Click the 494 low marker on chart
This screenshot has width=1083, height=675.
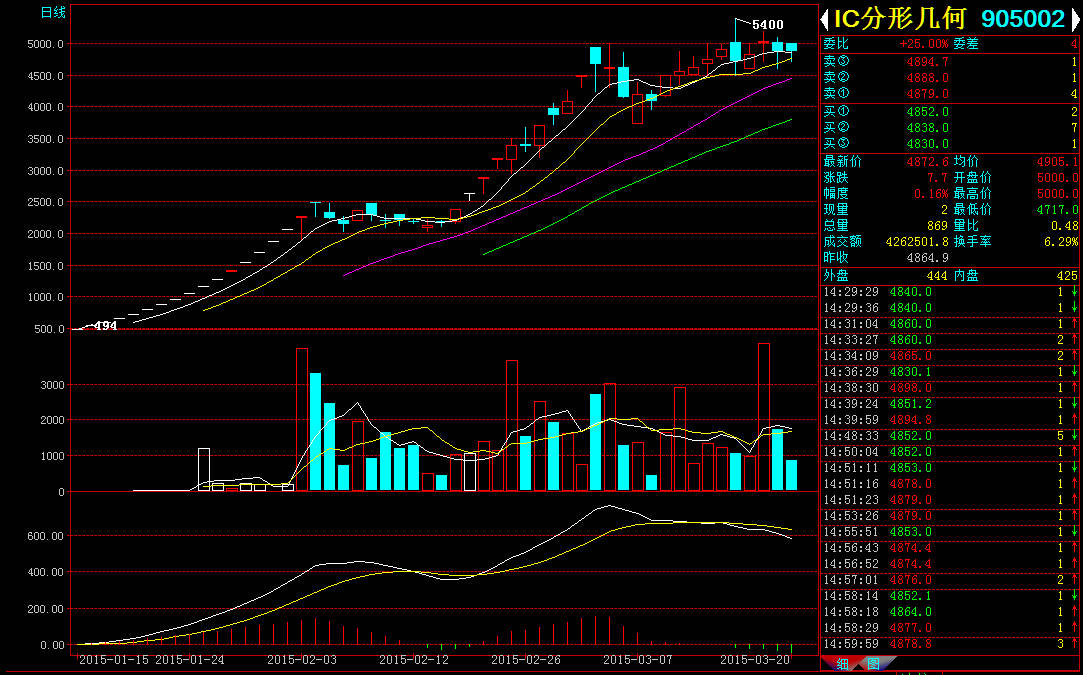coord(106,325)
